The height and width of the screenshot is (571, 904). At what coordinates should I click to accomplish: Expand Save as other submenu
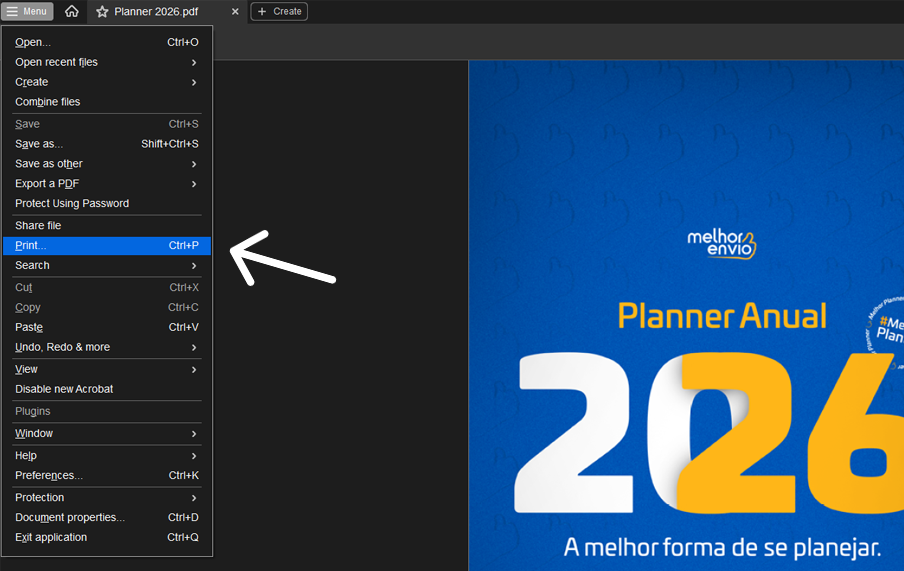coord(107,164)
